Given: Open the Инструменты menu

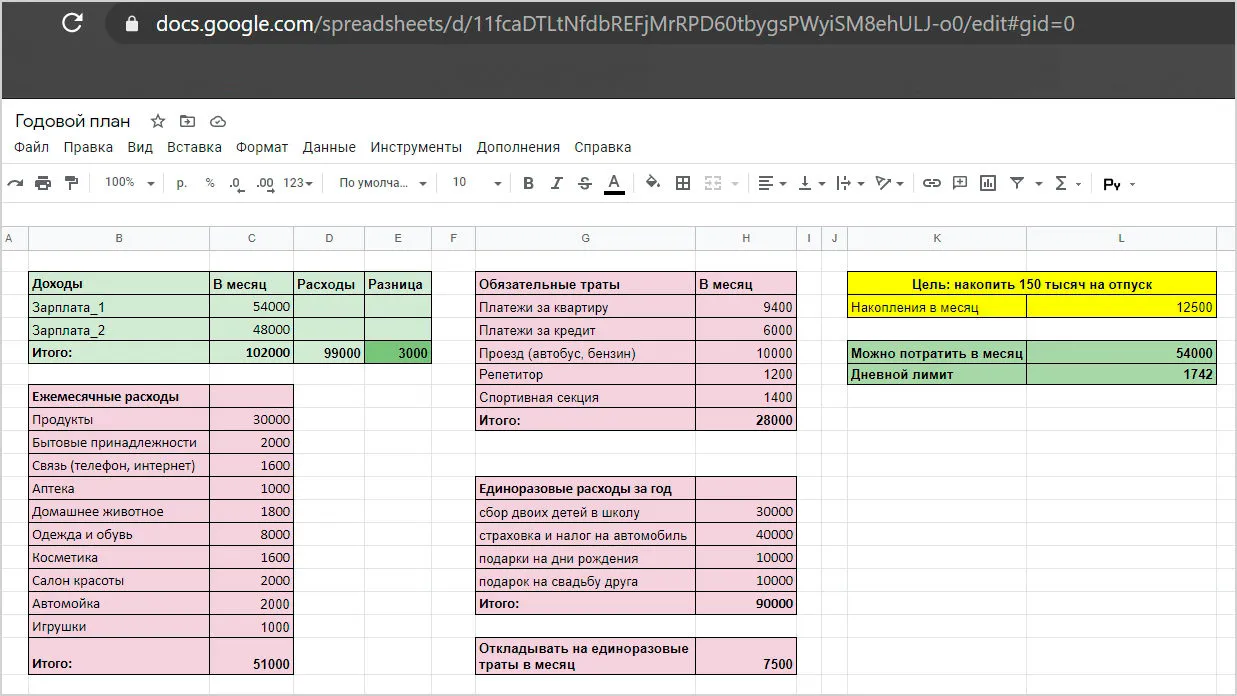Looking at the screenshot, I should pyautogui.click(x=416, y=147).
